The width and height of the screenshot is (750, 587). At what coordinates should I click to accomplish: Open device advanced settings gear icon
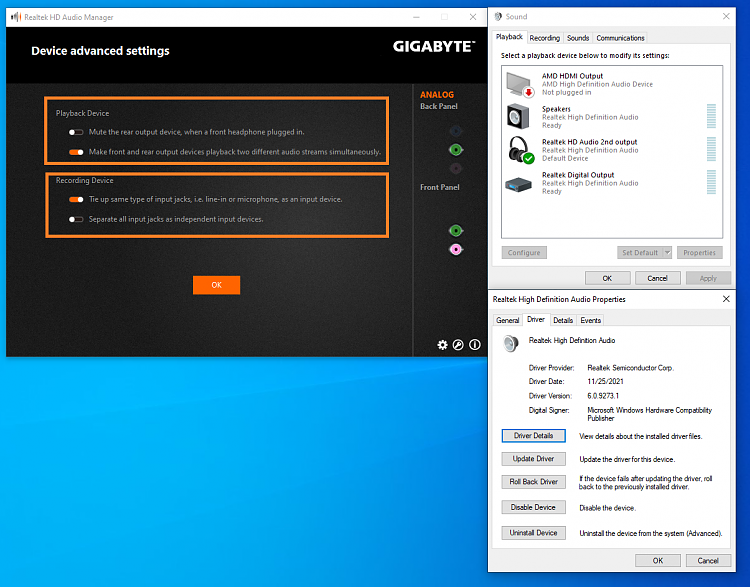442,344
